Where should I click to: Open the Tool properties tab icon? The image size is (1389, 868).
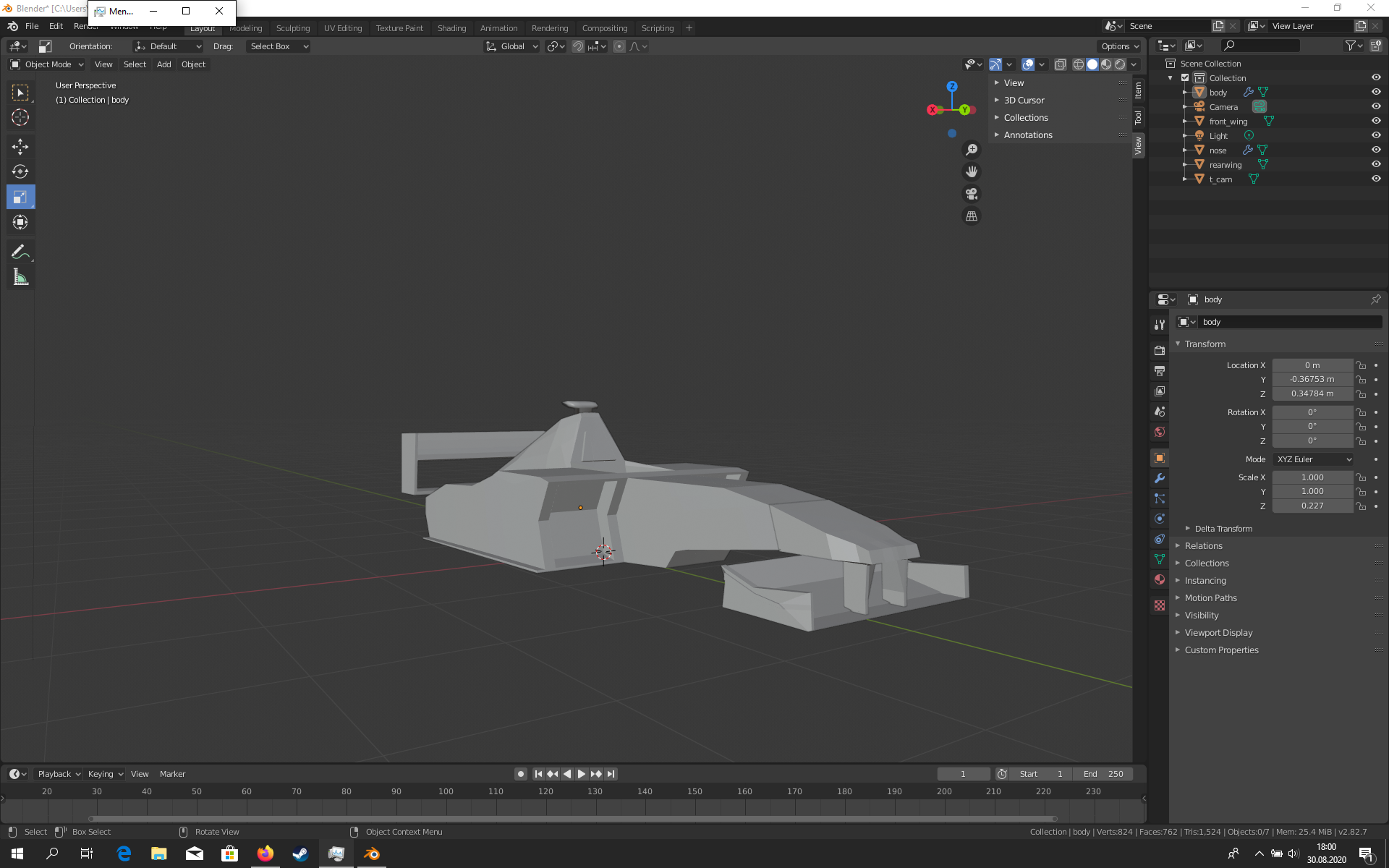pos(1160,325)
